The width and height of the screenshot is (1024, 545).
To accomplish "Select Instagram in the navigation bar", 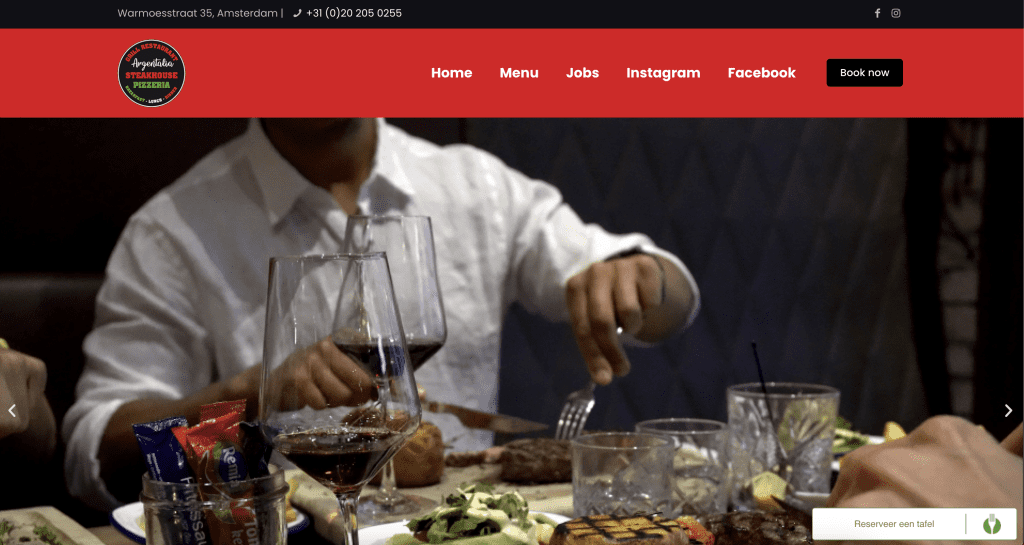I will [x=663, y=73].
